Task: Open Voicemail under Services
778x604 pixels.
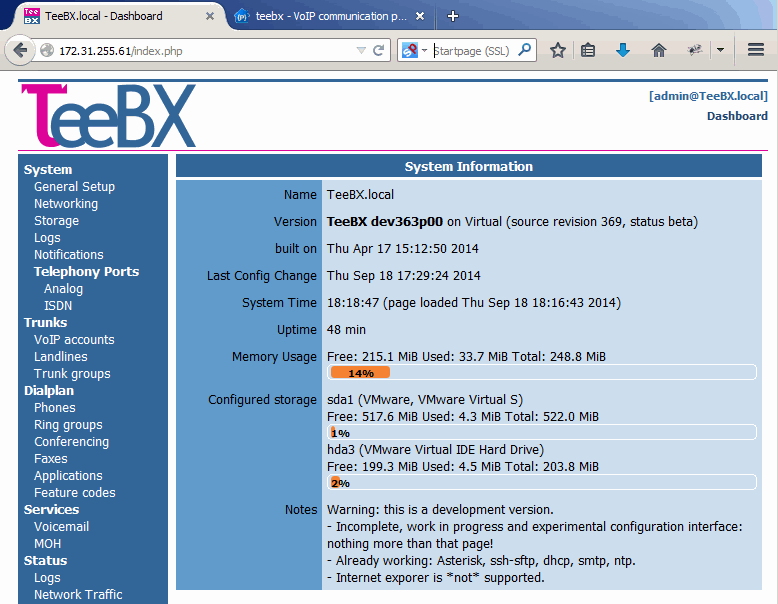Action: (x=62, y=527)
